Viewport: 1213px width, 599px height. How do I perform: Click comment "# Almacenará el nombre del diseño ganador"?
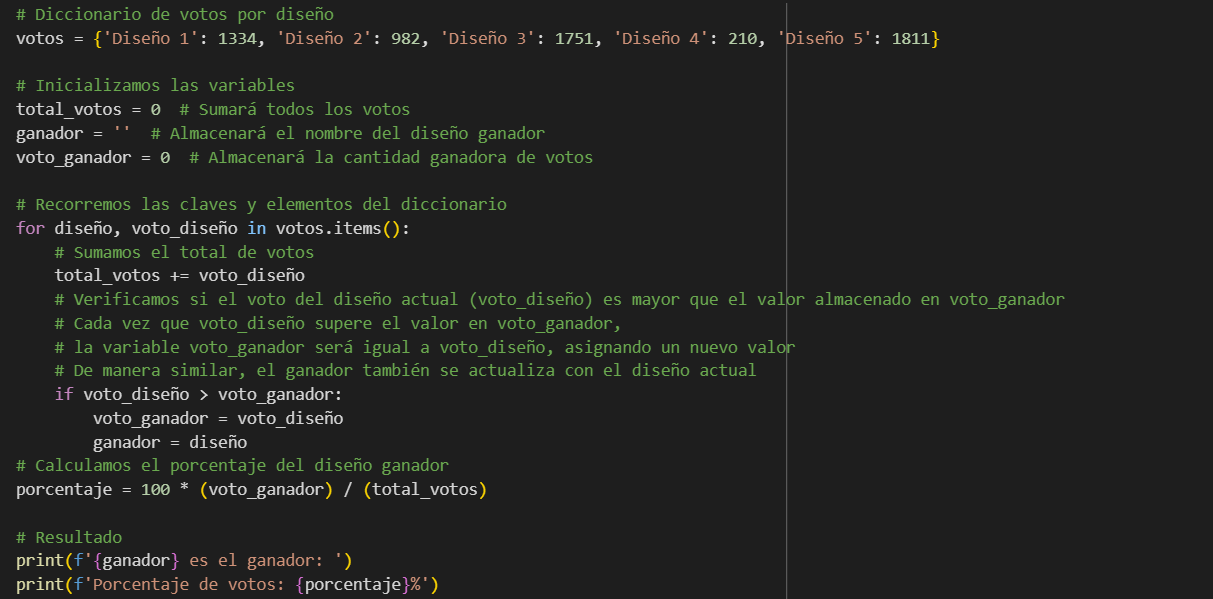348,133
